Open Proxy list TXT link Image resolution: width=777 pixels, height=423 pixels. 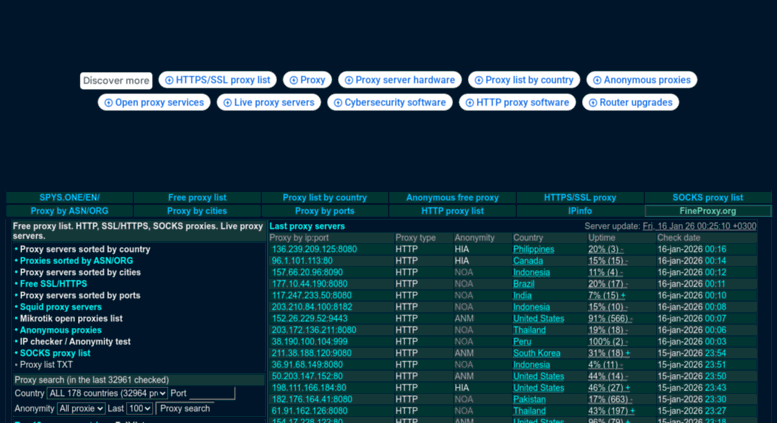coord(46,365)
